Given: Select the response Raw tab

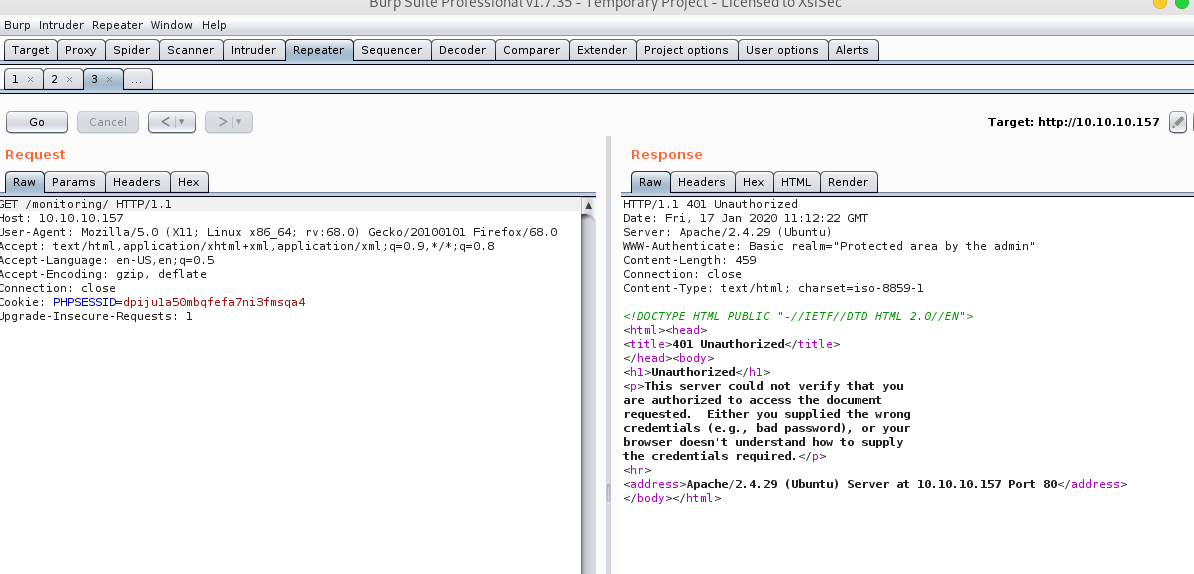Looking at the screenshot, I should click(x=650, y=182).
